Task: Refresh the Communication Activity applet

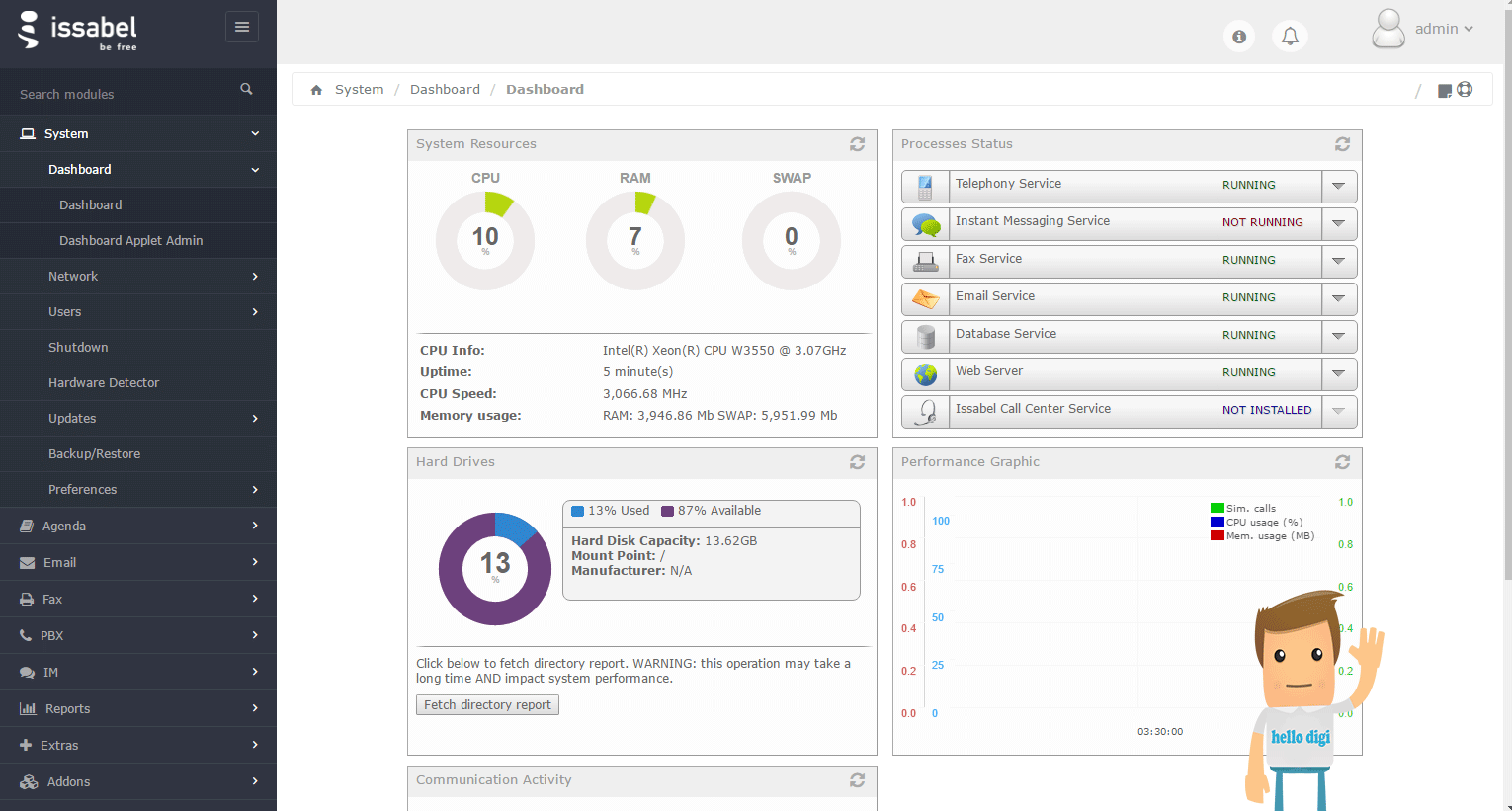Action: [x=857, y=780]
